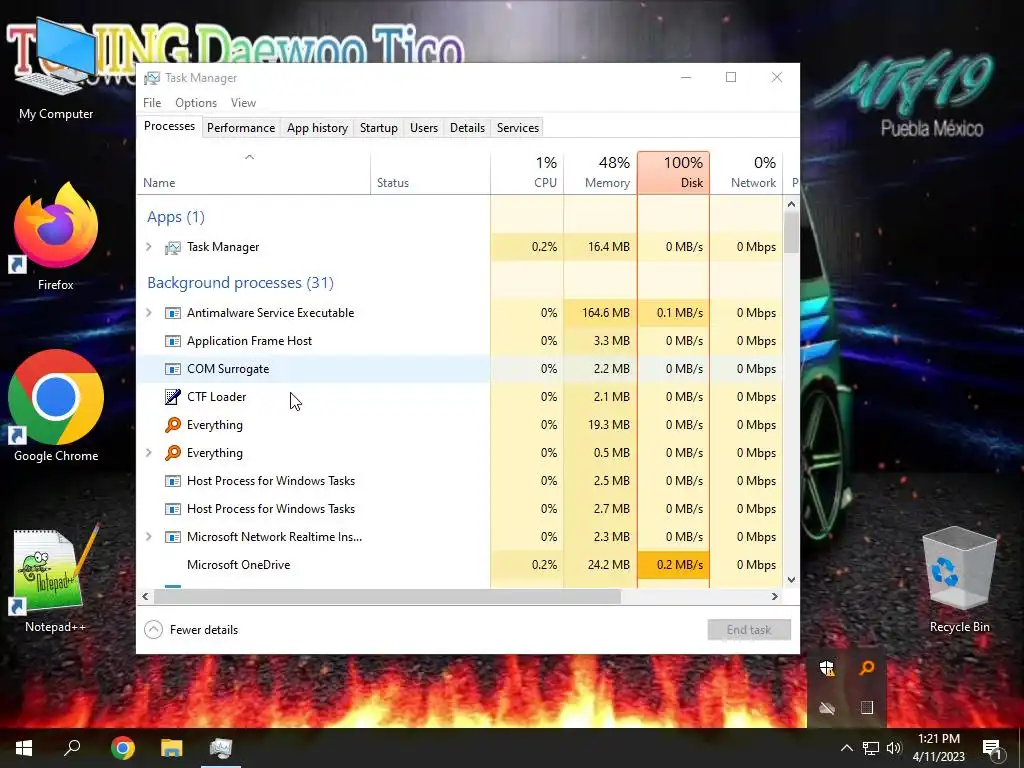Sort processes by Memory column
1024x768 pixels.
pyautogui.click(x=600, y=173)
